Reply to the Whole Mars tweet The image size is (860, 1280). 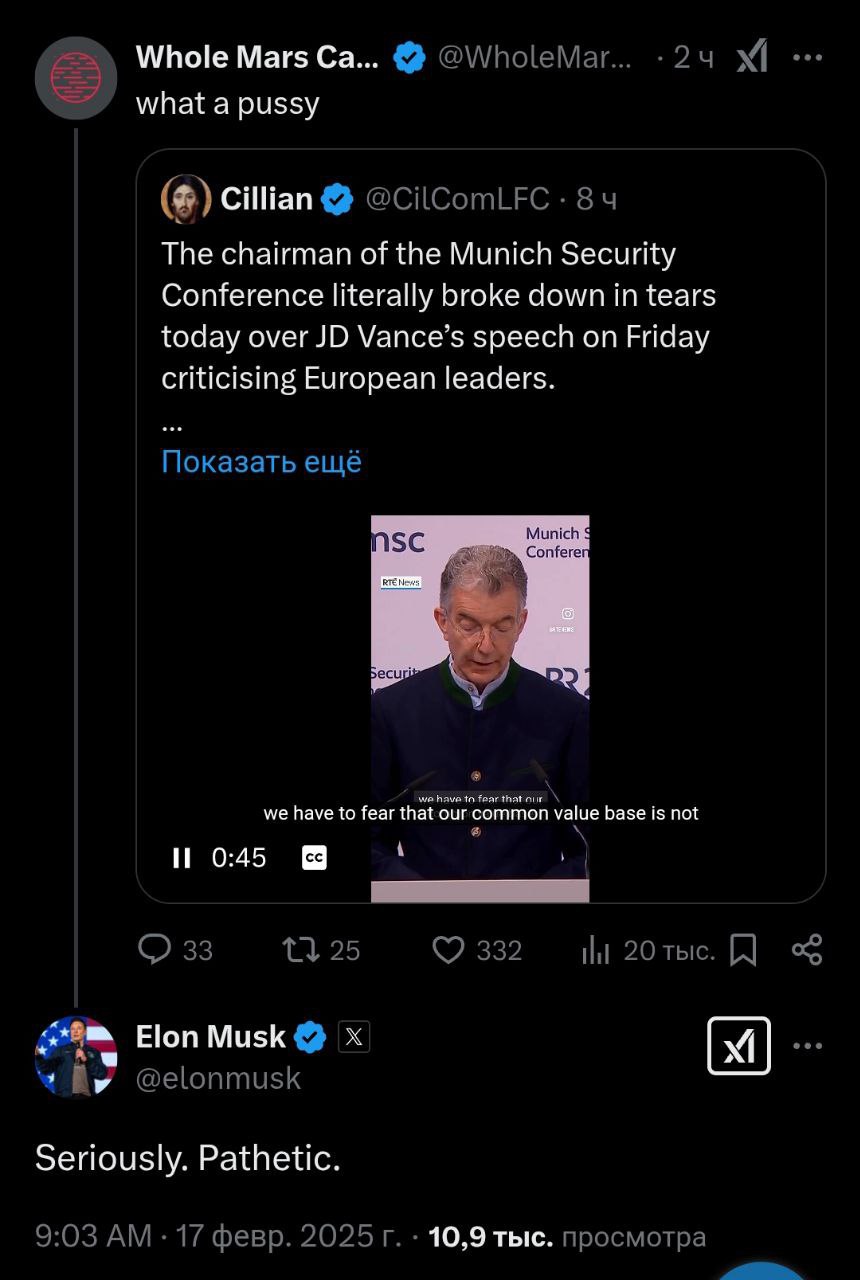coord(155,949)
